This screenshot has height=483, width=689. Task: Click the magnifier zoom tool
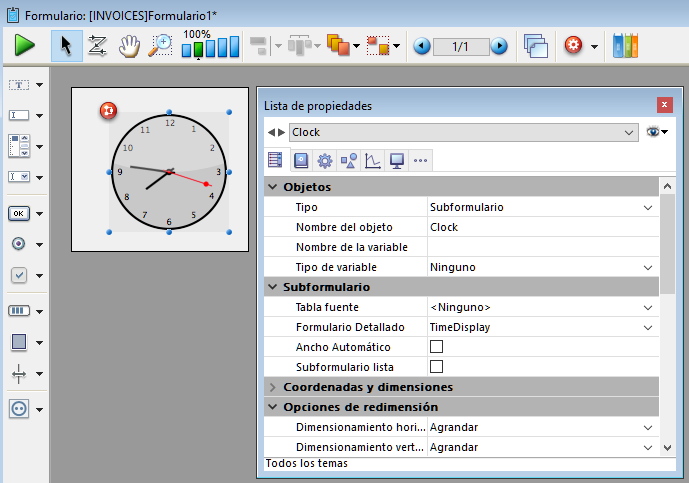[x=160, y=45]
